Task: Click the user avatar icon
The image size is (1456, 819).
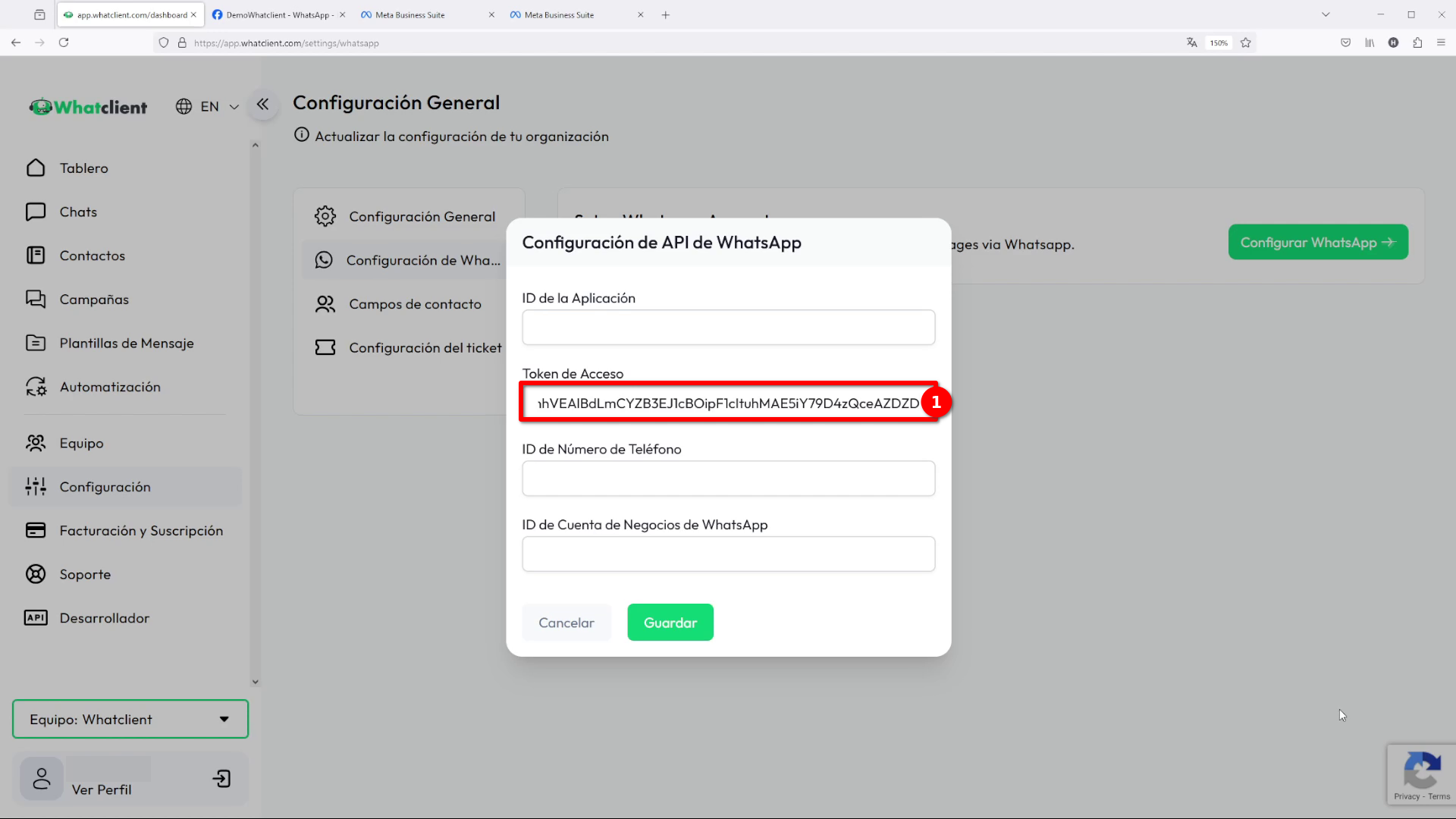Action: [42, 779]
